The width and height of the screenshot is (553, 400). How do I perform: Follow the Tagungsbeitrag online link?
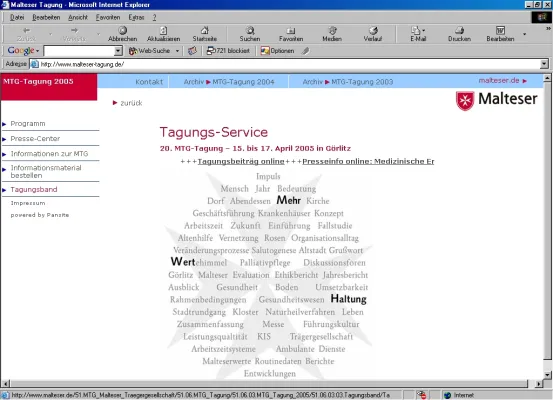241,161
